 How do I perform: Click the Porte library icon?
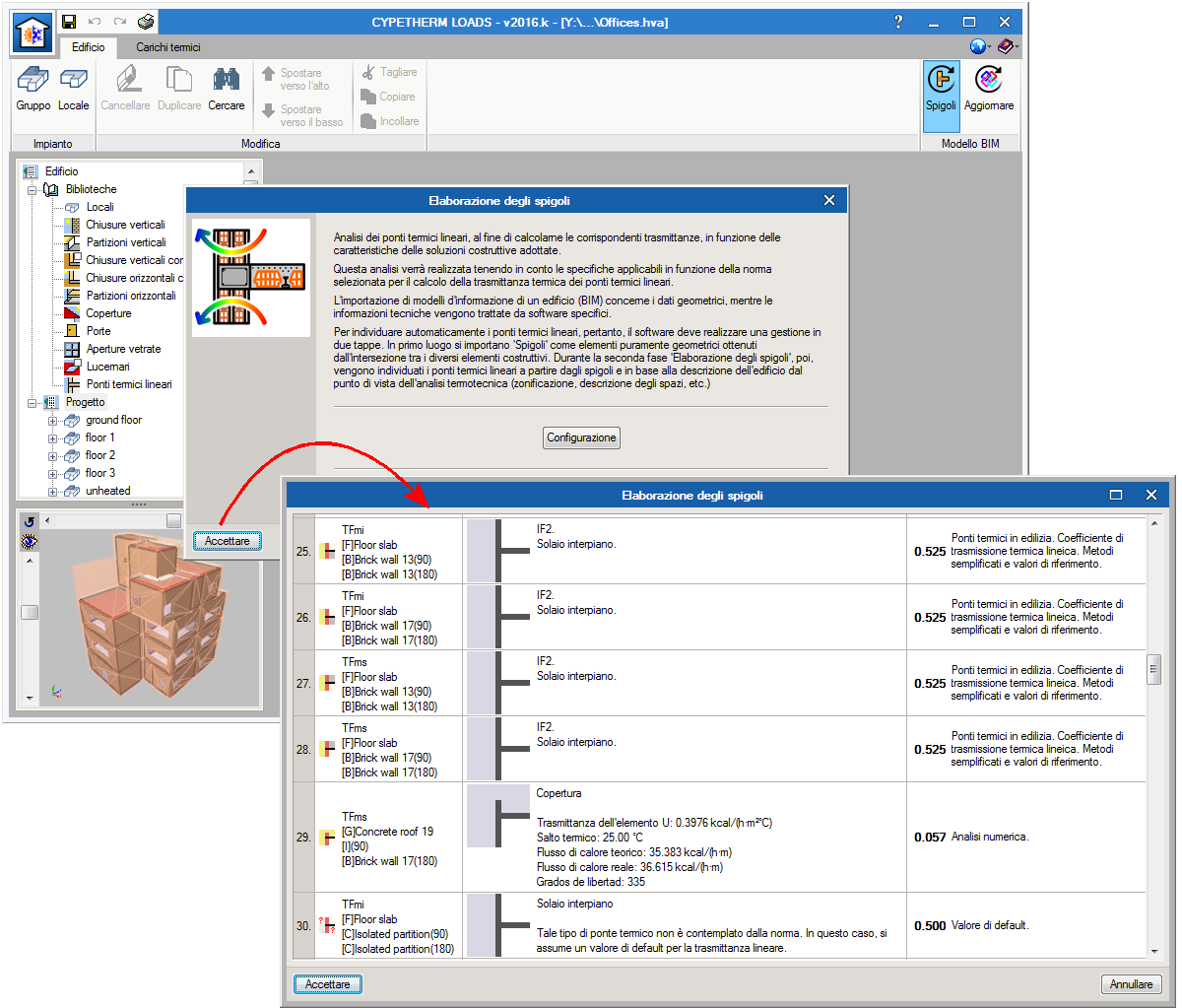pos(71,331)
